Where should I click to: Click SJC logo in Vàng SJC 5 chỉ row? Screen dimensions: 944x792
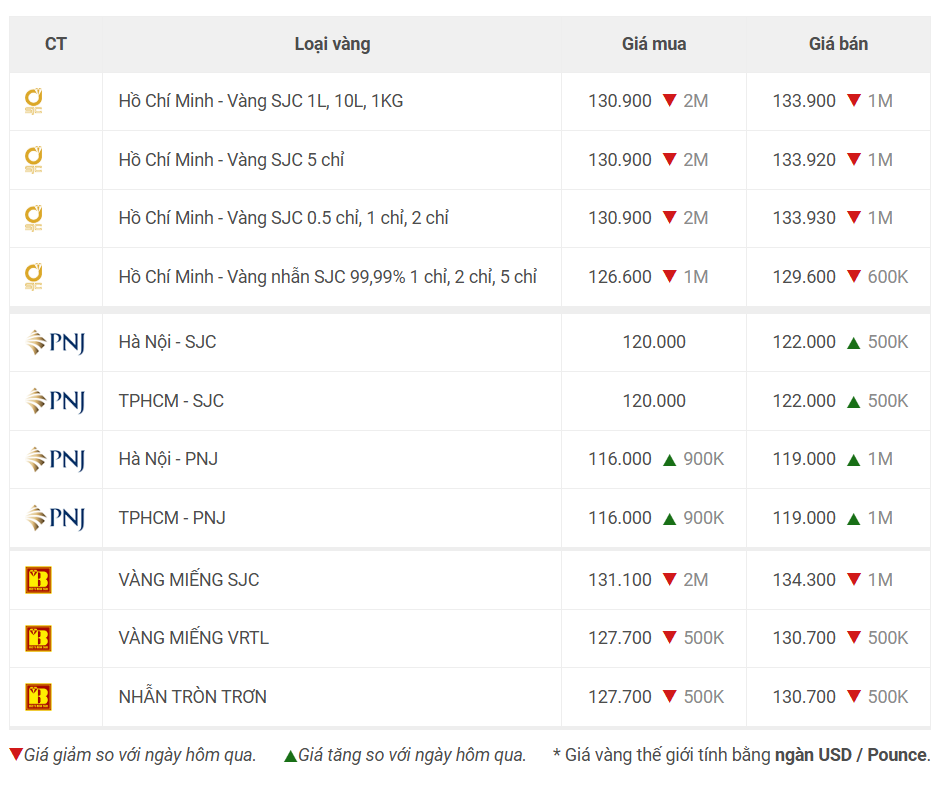34,160
